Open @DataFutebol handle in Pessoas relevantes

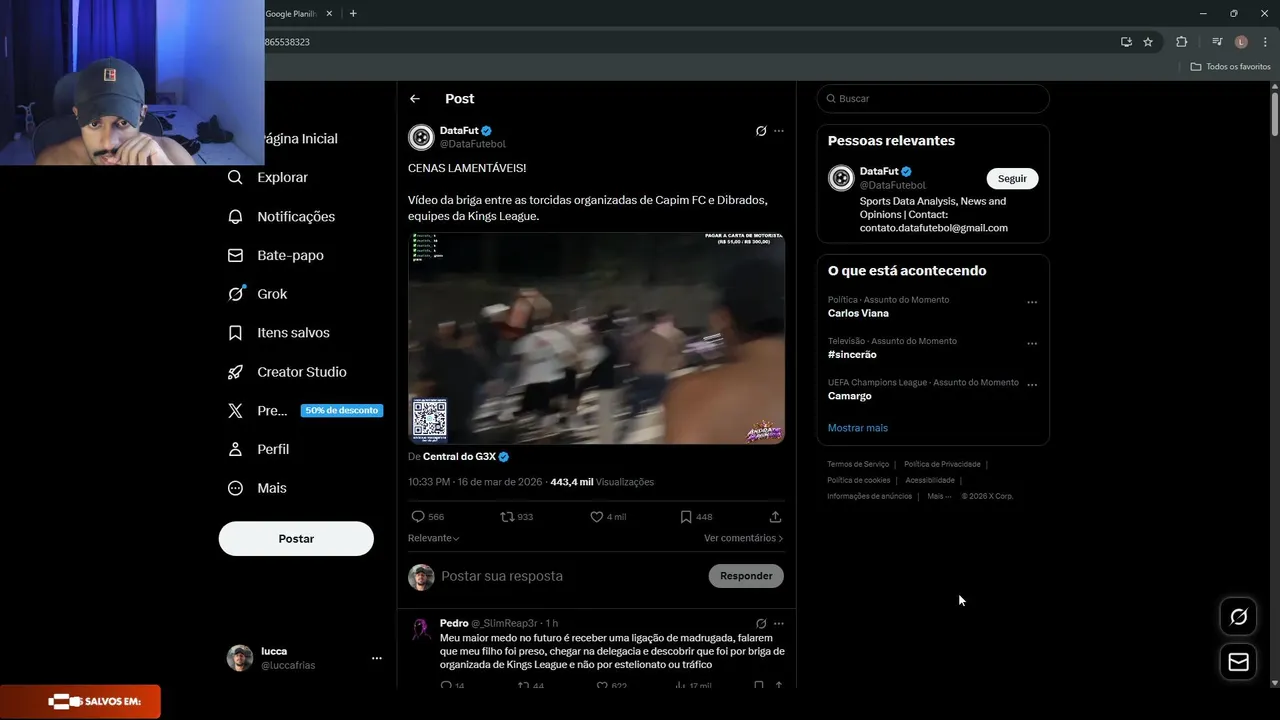893,185
